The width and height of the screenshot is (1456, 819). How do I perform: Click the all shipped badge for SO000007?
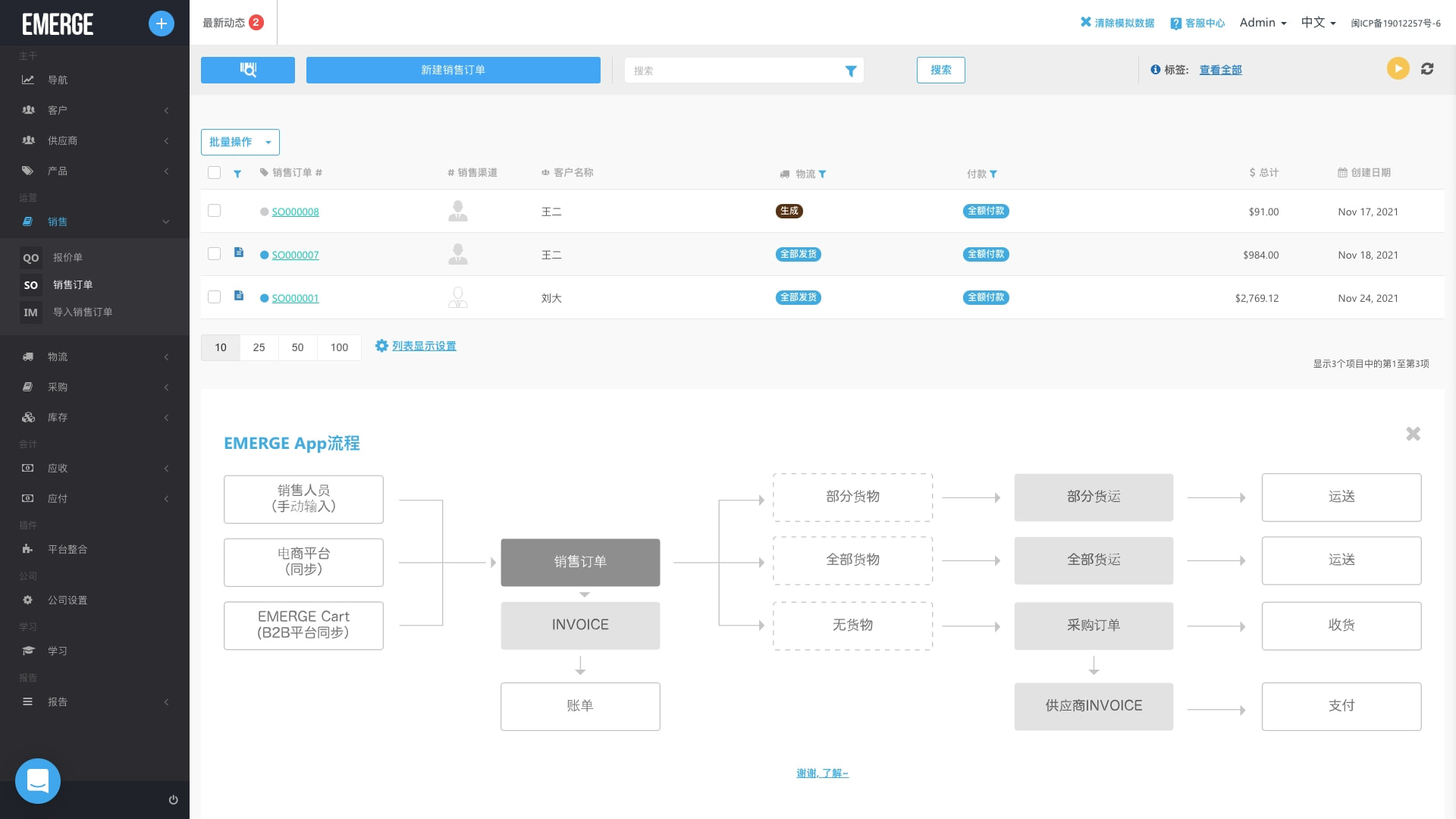pyautogui.click(x=799, y=254)
